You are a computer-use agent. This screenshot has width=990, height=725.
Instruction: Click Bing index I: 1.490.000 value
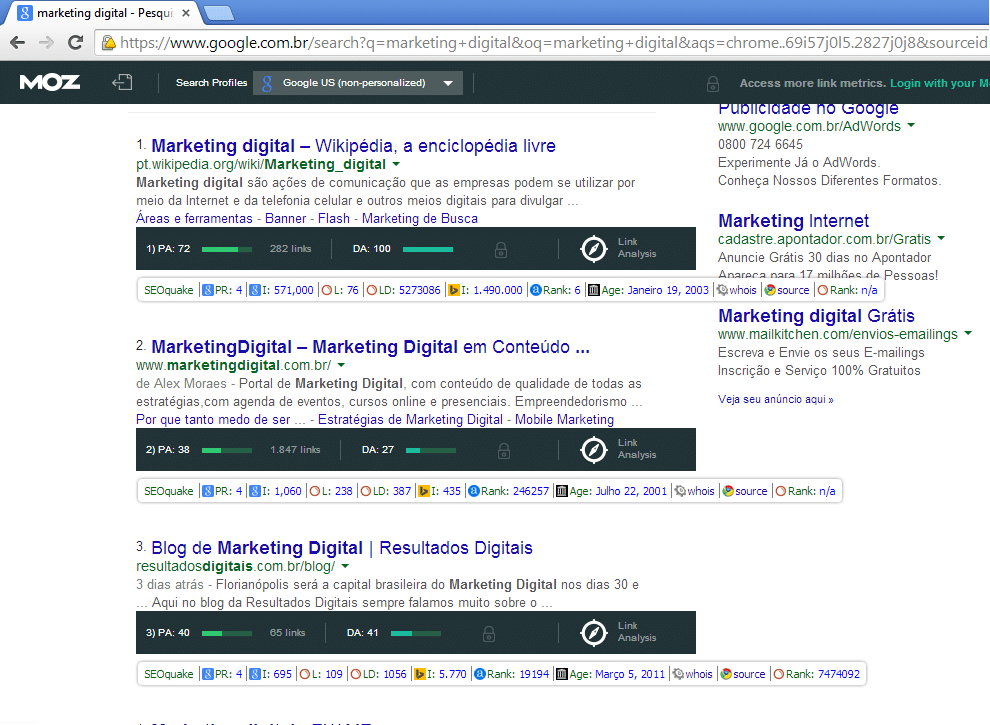[x=485, y=290]
